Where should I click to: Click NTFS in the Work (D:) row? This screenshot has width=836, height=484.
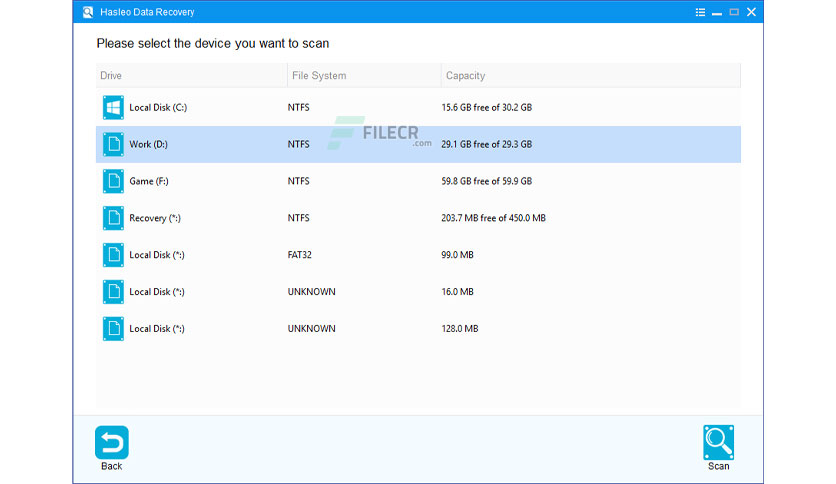click(299, 144)
